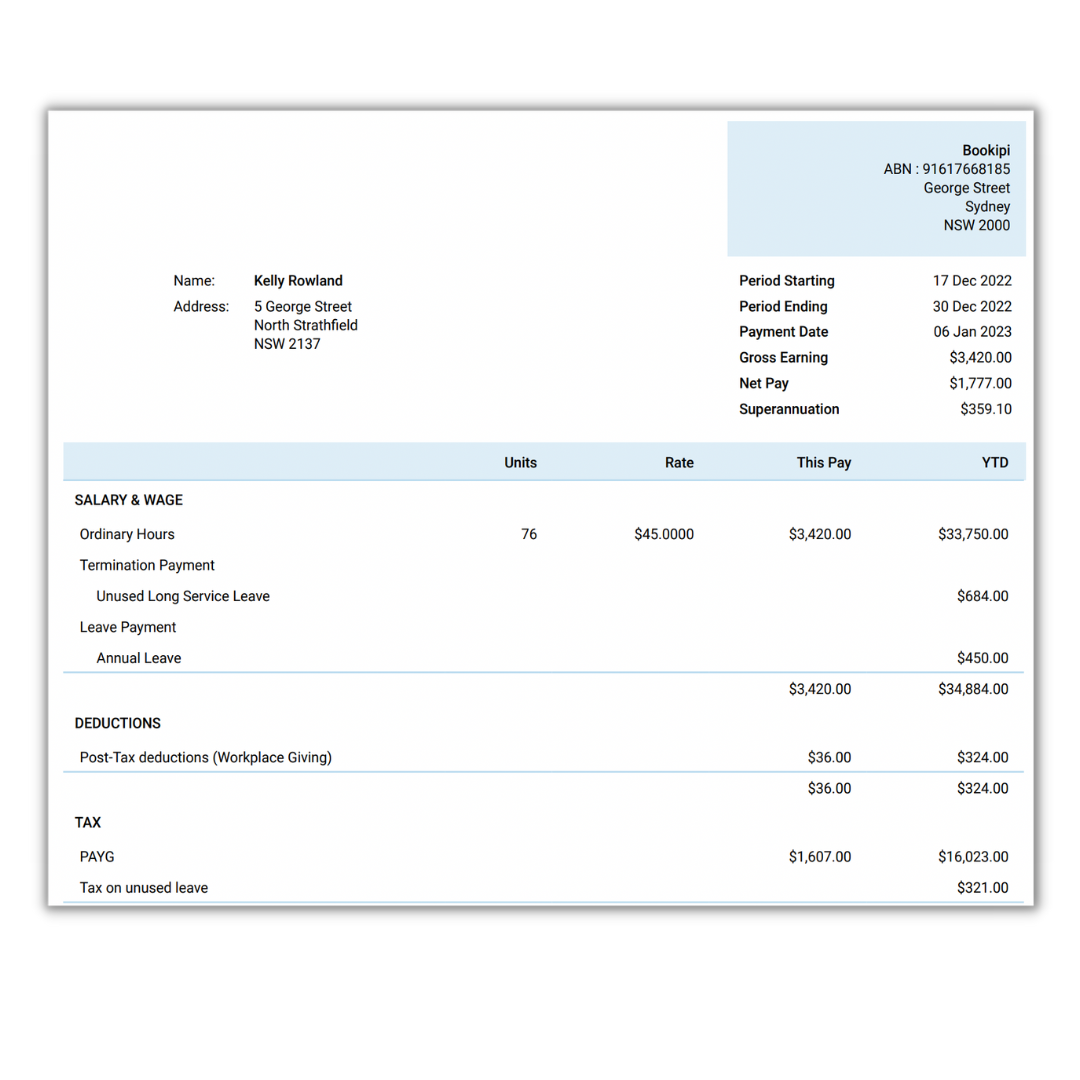Select the Unused Long Service Leave label

(x=183, y=597)
